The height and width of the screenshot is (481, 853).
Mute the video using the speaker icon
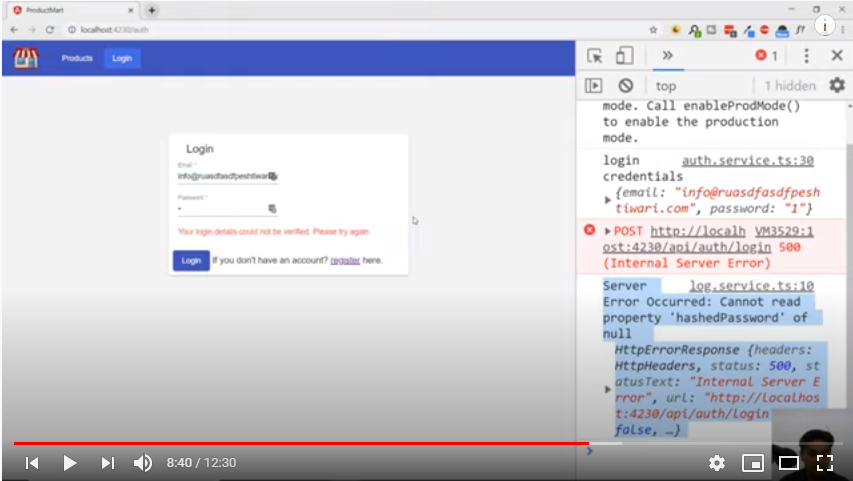pyautogui.click(x=143, y=463)
